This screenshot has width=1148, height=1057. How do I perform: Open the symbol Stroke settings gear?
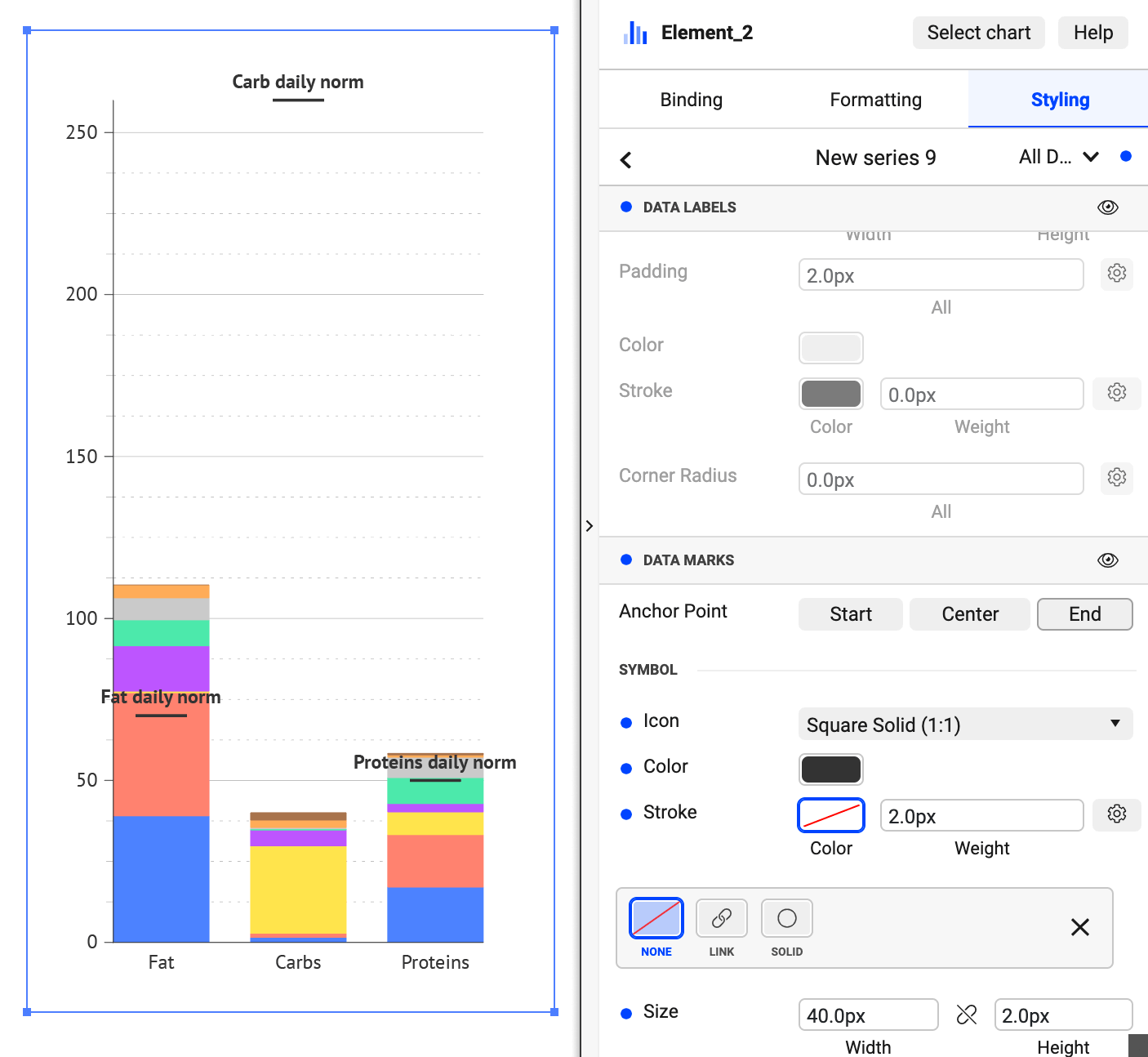point(1116,814)
